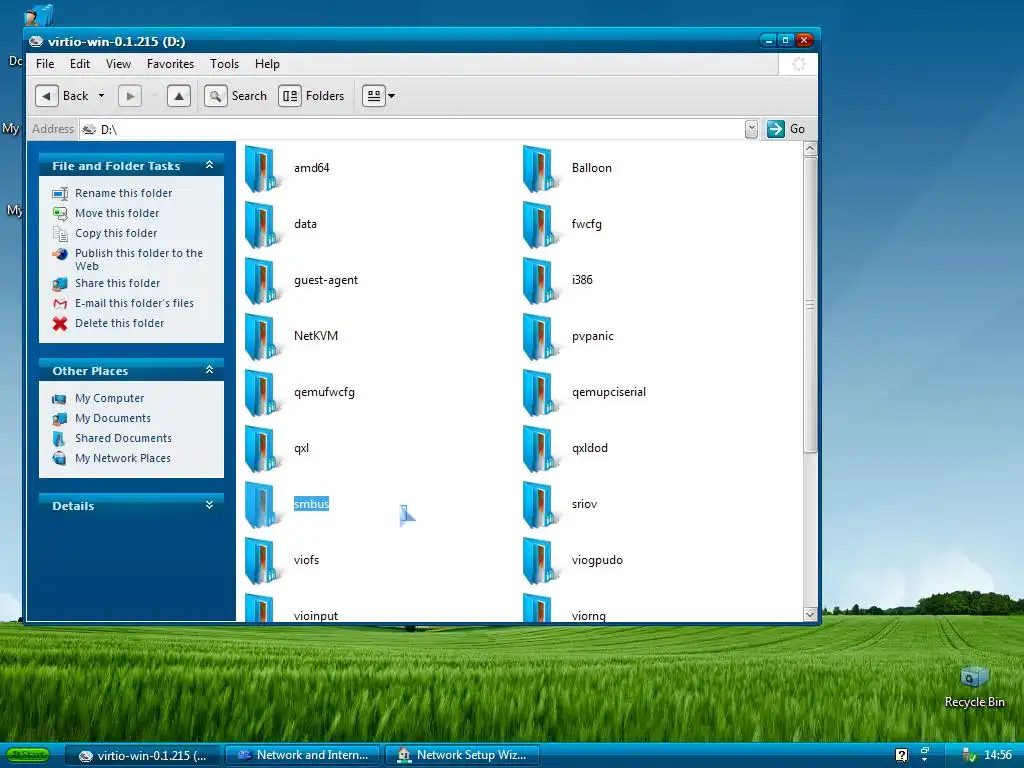Image resolution: width=1024 pixels, height=768 pixels.
Task: Open My Network Places link
Action: 123,458
